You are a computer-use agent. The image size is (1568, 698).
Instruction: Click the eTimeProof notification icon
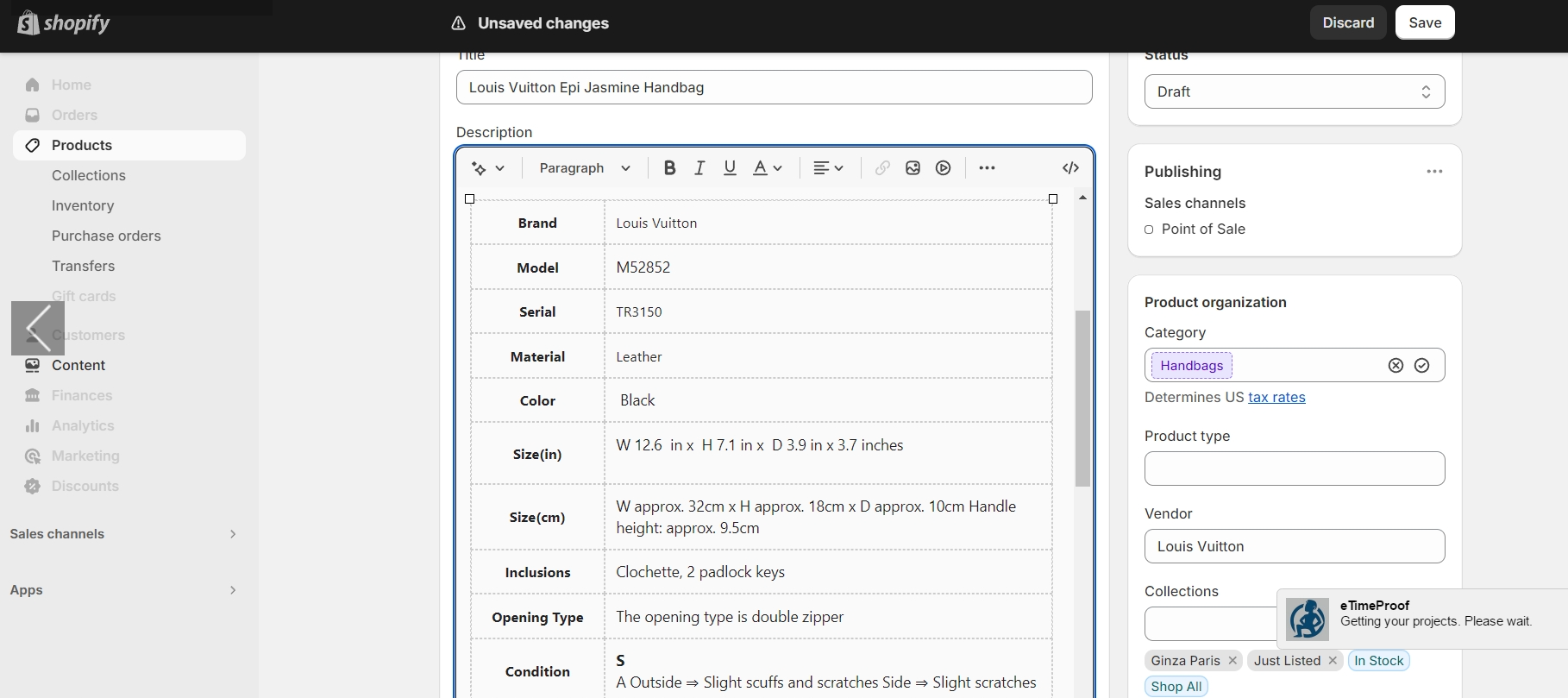pyautogui.click(x=1308, y=619)
